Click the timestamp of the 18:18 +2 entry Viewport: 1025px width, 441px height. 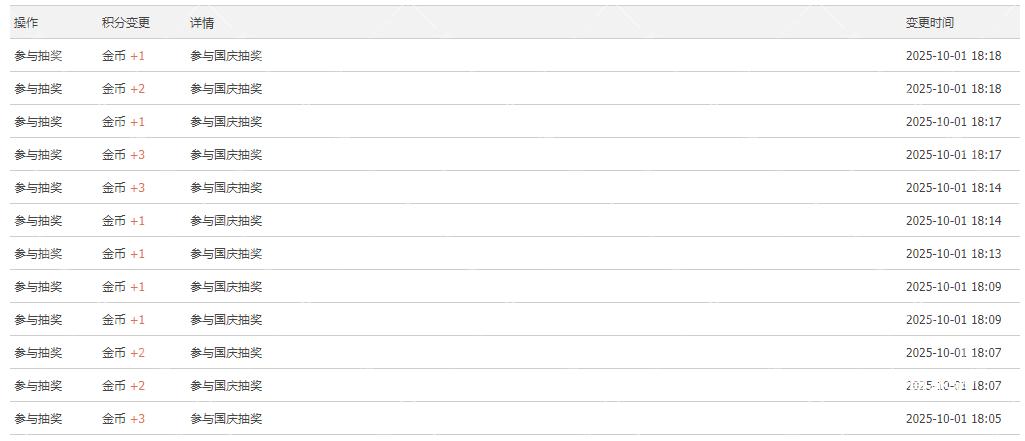(953, 89)
